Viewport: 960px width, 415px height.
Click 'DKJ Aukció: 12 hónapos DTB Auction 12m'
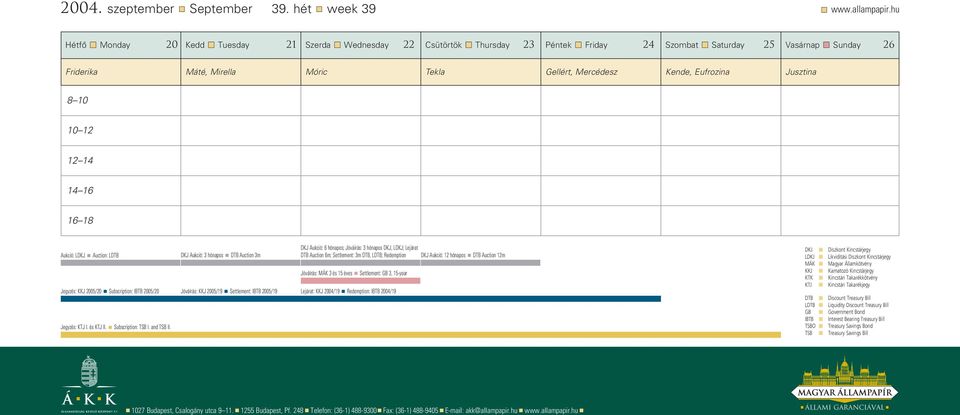pos(463,255)
